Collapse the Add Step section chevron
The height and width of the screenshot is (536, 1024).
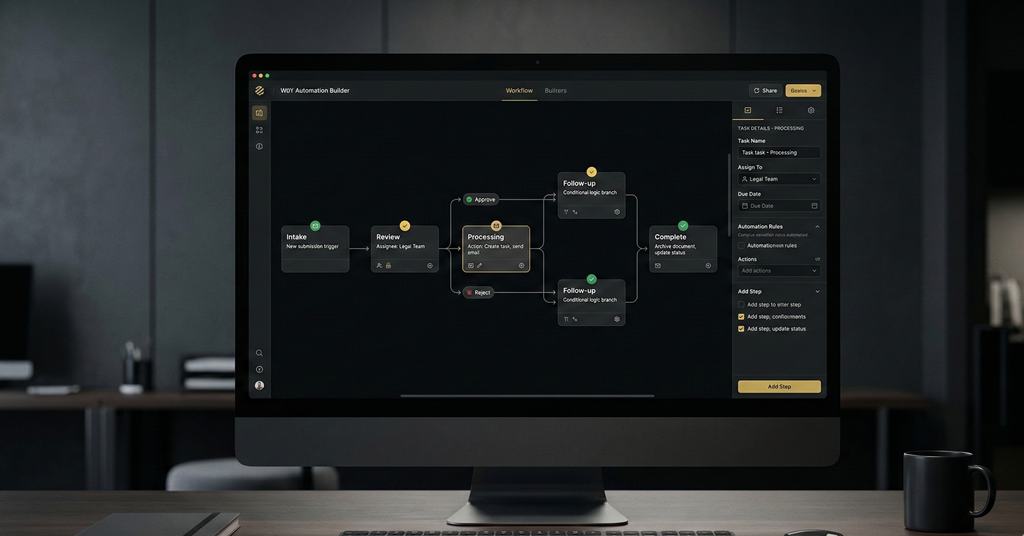pyautogui.click(x=817, y=292)
